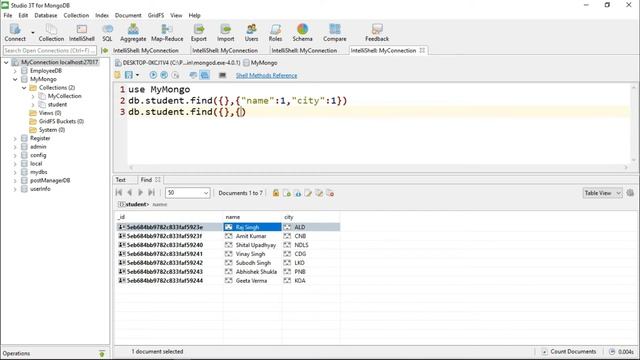Click the highlighted editor layout icon

click(204, 75)
